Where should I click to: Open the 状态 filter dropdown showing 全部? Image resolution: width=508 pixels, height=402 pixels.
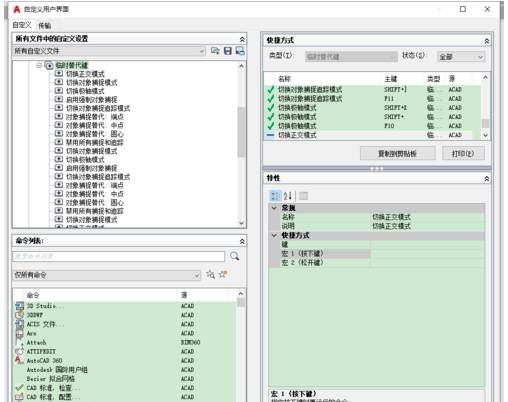(x=461, y=57)
